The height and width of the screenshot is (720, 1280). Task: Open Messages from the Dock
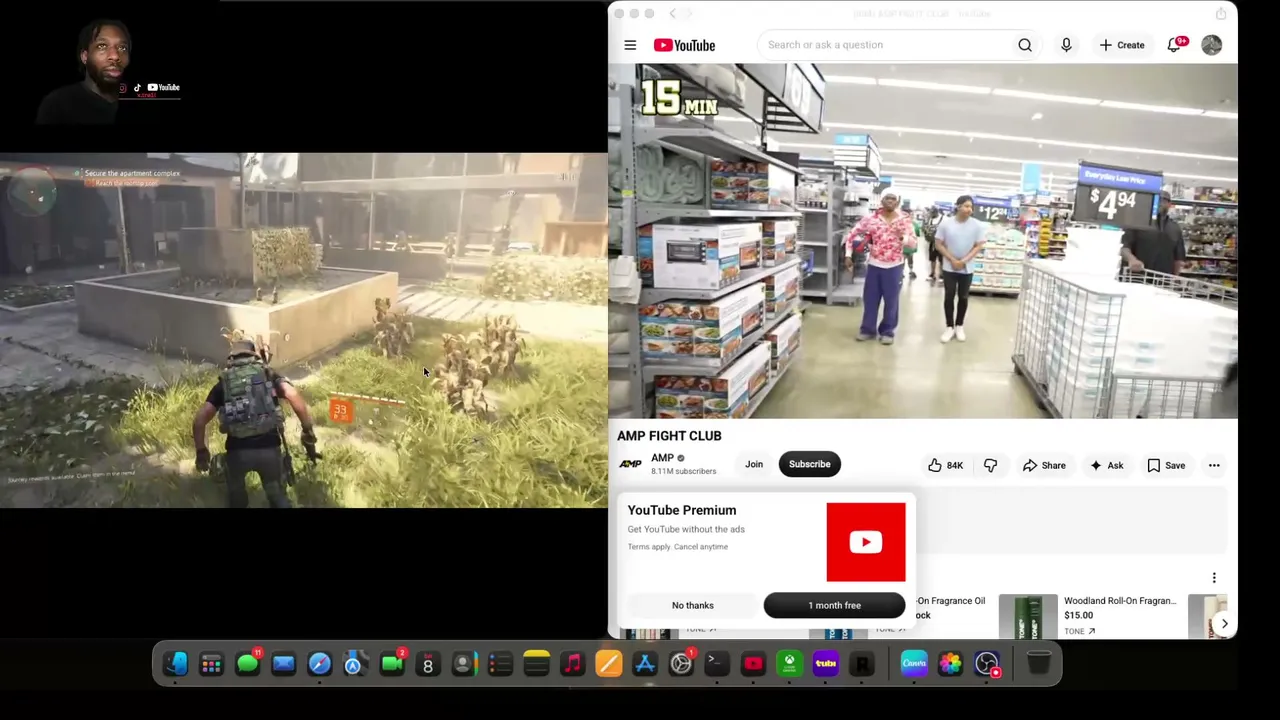[247, 663]
